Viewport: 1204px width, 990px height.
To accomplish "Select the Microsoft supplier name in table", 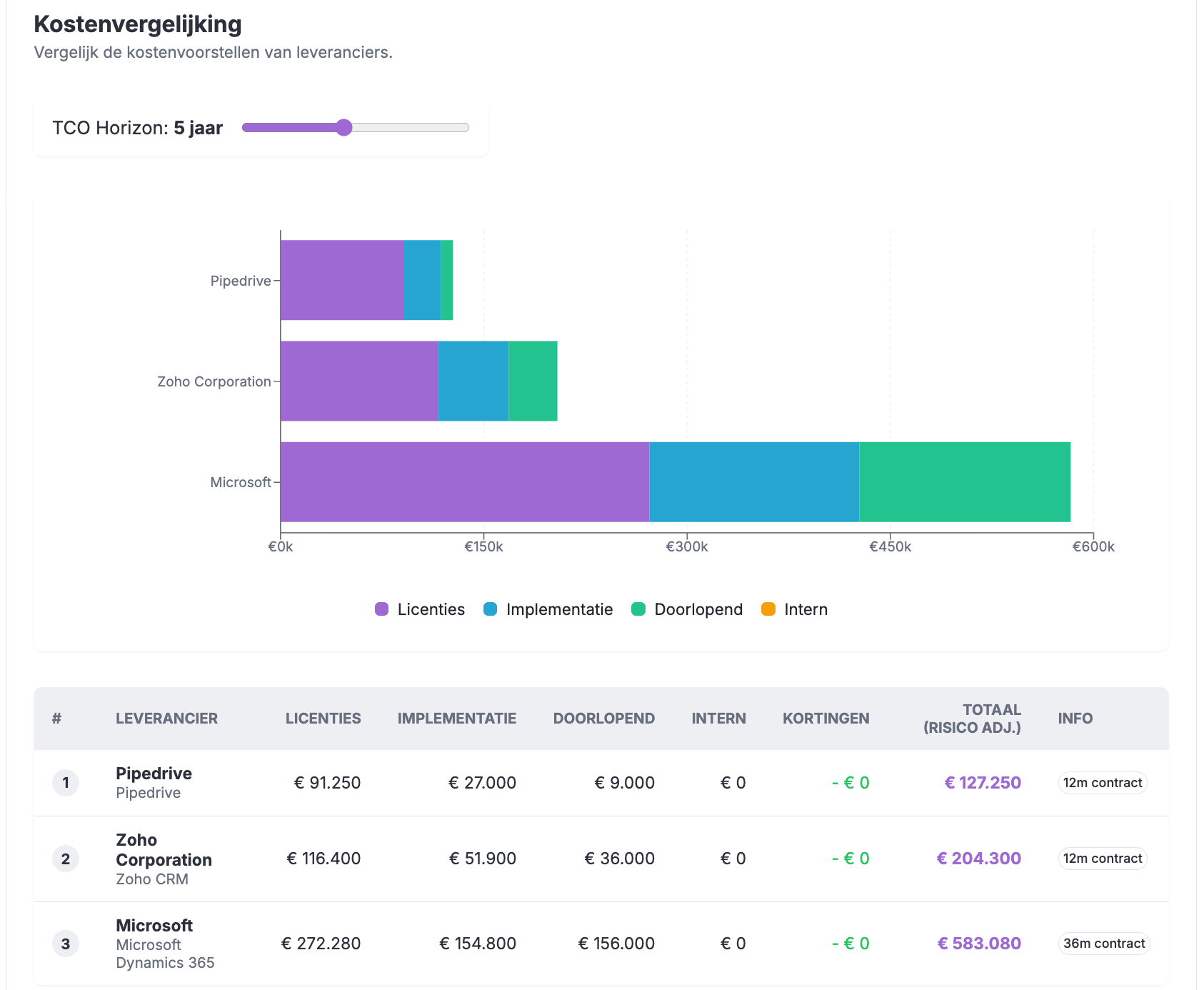I will tap(154, 926).
